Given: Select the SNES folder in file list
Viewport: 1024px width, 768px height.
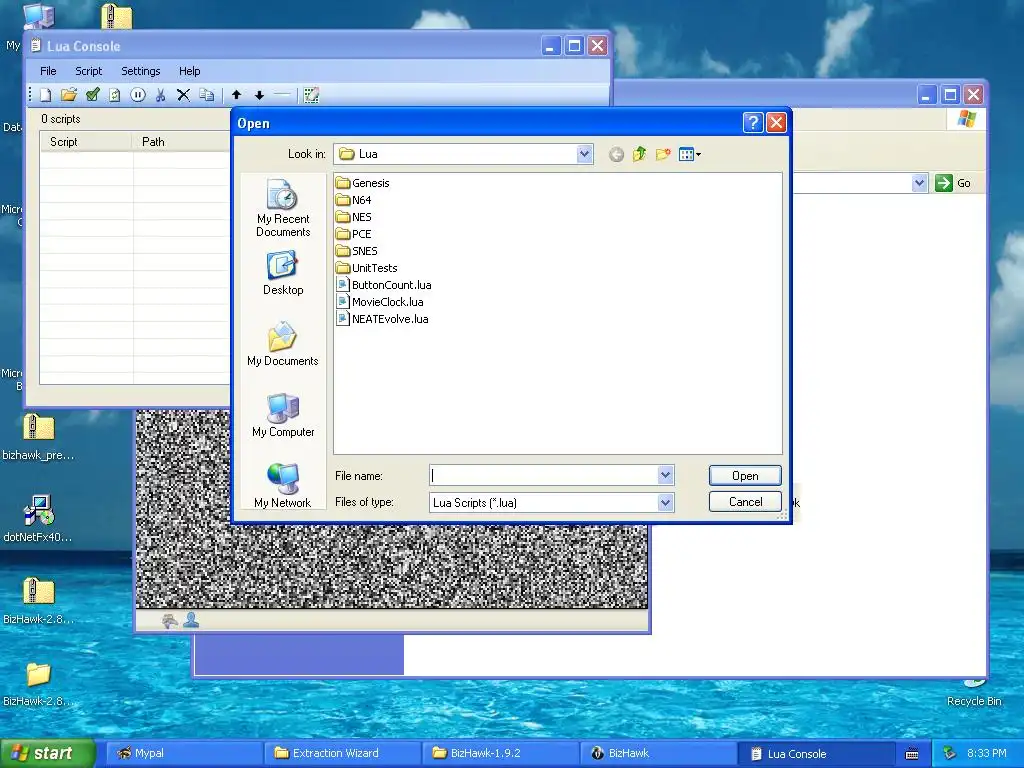Looking at the screenshot, I should 357,251.
